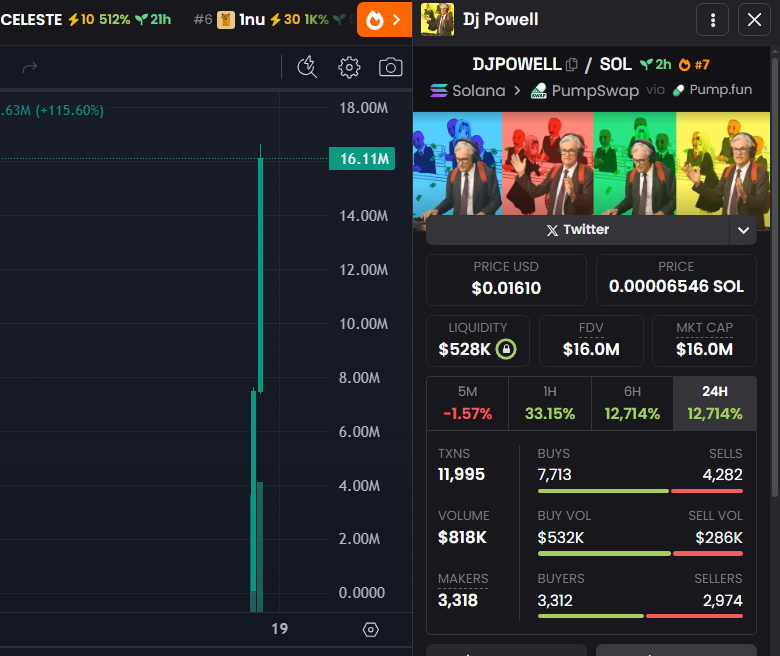Viewport: 780px width, 656px height.
Task: Click the LIQUIDITY $528K box
Action: [478, 341]
